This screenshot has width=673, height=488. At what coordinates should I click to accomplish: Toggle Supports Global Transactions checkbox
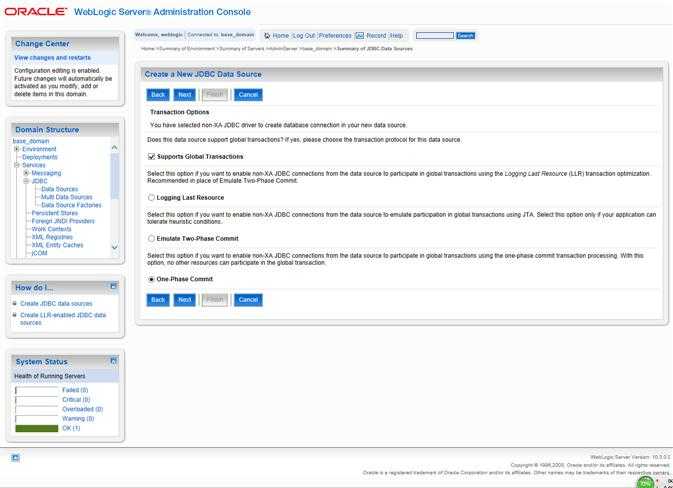(x=151, y=157)
